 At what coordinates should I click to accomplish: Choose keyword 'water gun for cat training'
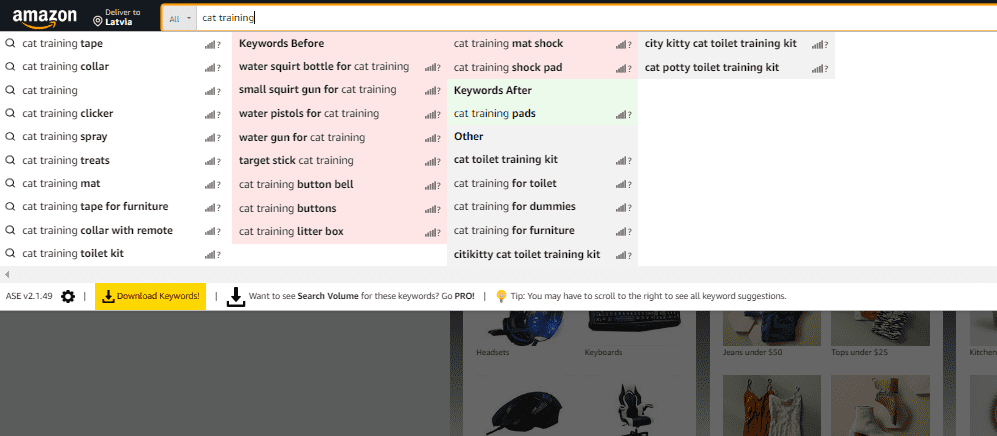(302, 137)
